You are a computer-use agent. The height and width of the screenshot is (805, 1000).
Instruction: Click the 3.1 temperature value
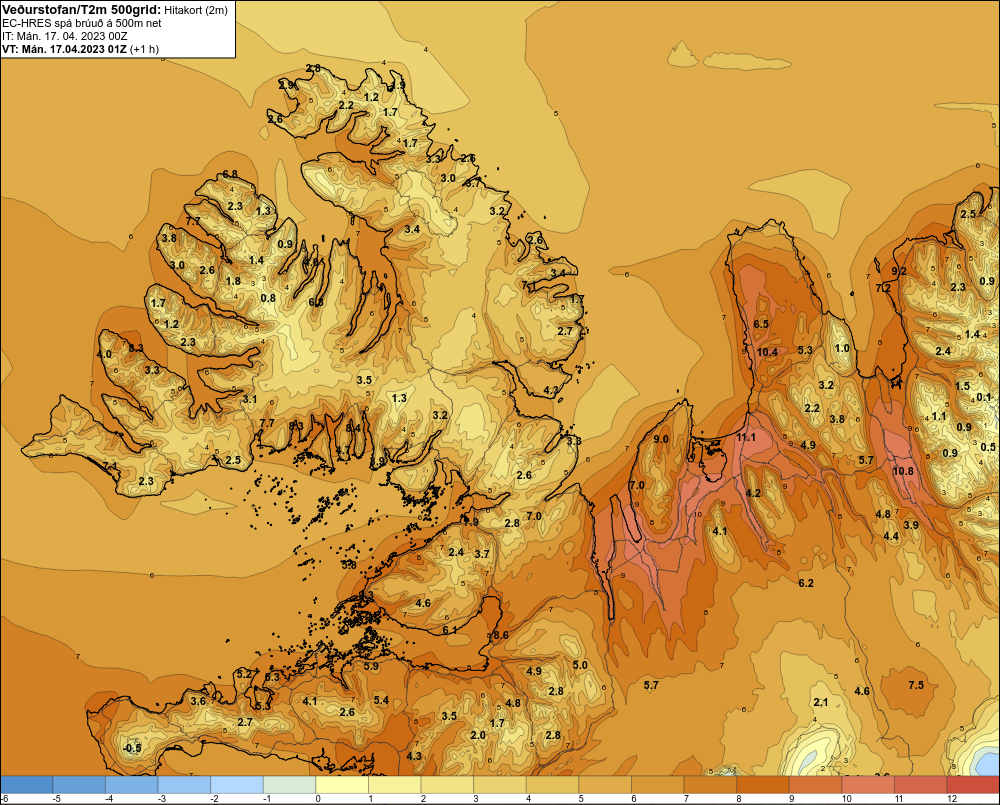point(249,399)
